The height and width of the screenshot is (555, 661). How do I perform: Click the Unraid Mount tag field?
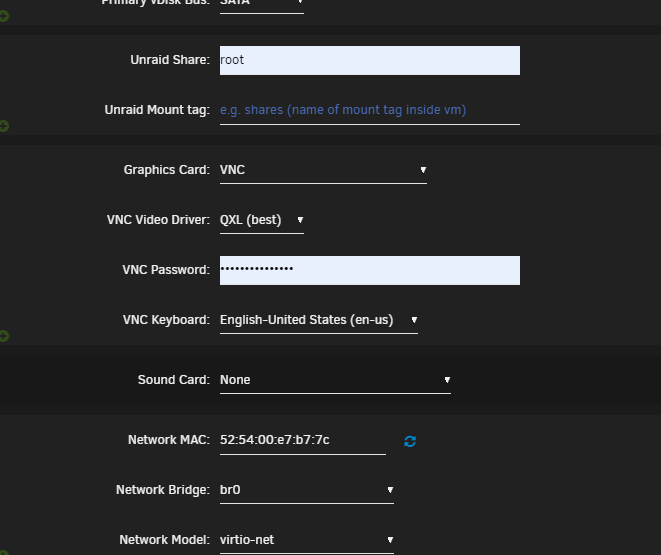[x=370, y=110]
